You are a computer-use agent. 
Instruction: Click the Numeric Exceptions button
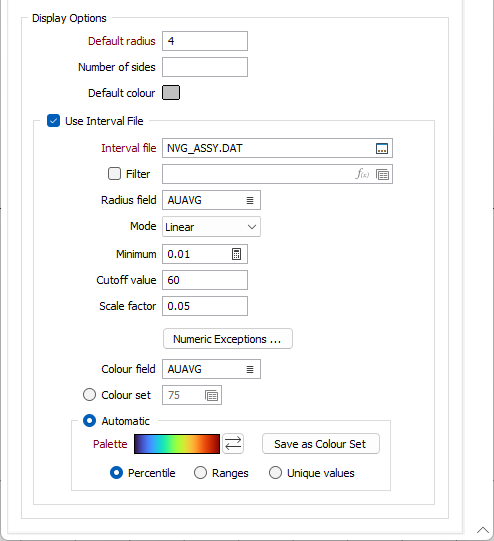(228, 339)
